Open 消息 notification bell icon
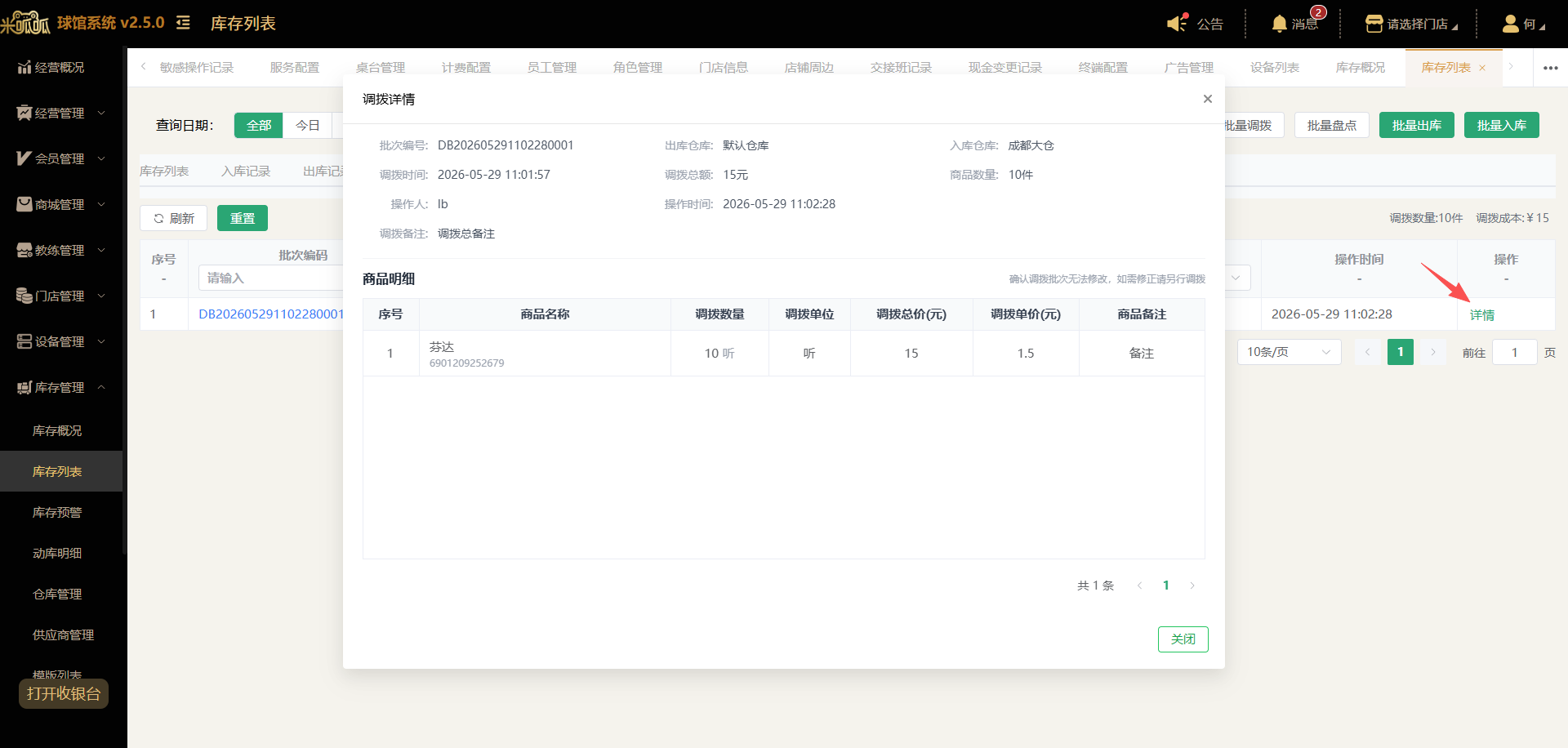Image resolution: width=1568 pixels, height=748 pixels. point(1279,24)
